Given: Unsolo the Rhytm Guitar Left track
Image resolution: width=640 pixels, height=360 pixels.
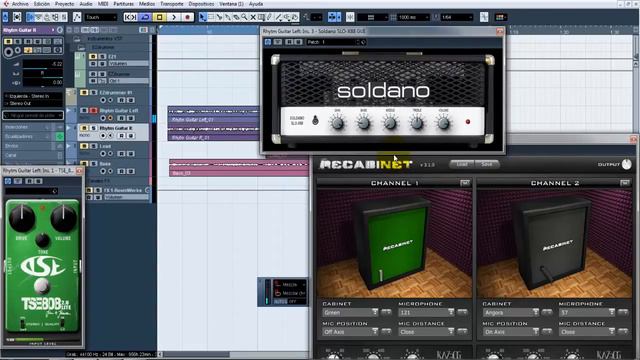Looking at the screenshot, I should pos(93,111).
